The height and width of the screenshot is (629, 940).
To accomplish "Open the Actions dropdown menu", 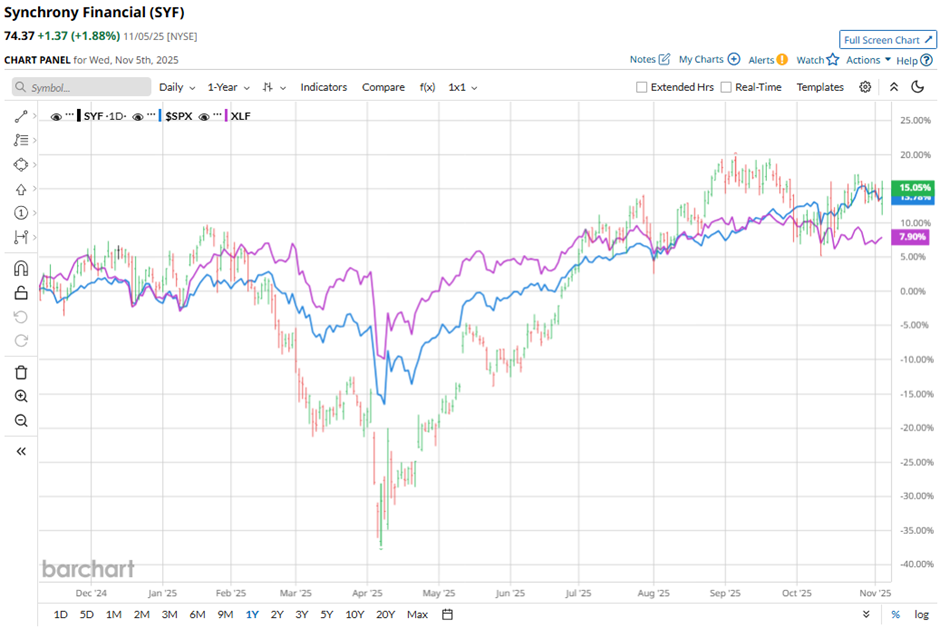I will pos(867,60).
